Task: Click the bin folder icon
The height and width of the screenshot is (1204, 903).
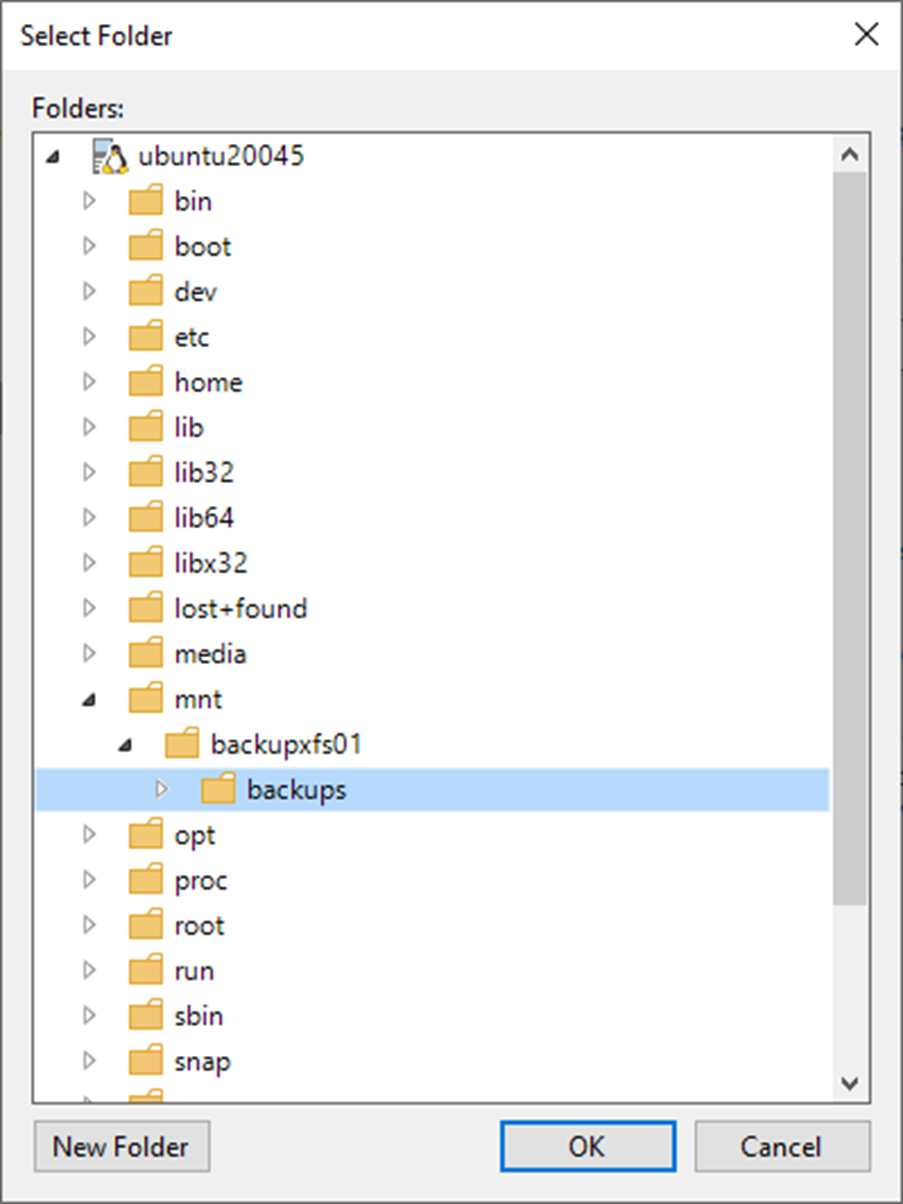Action: (146, 202)
